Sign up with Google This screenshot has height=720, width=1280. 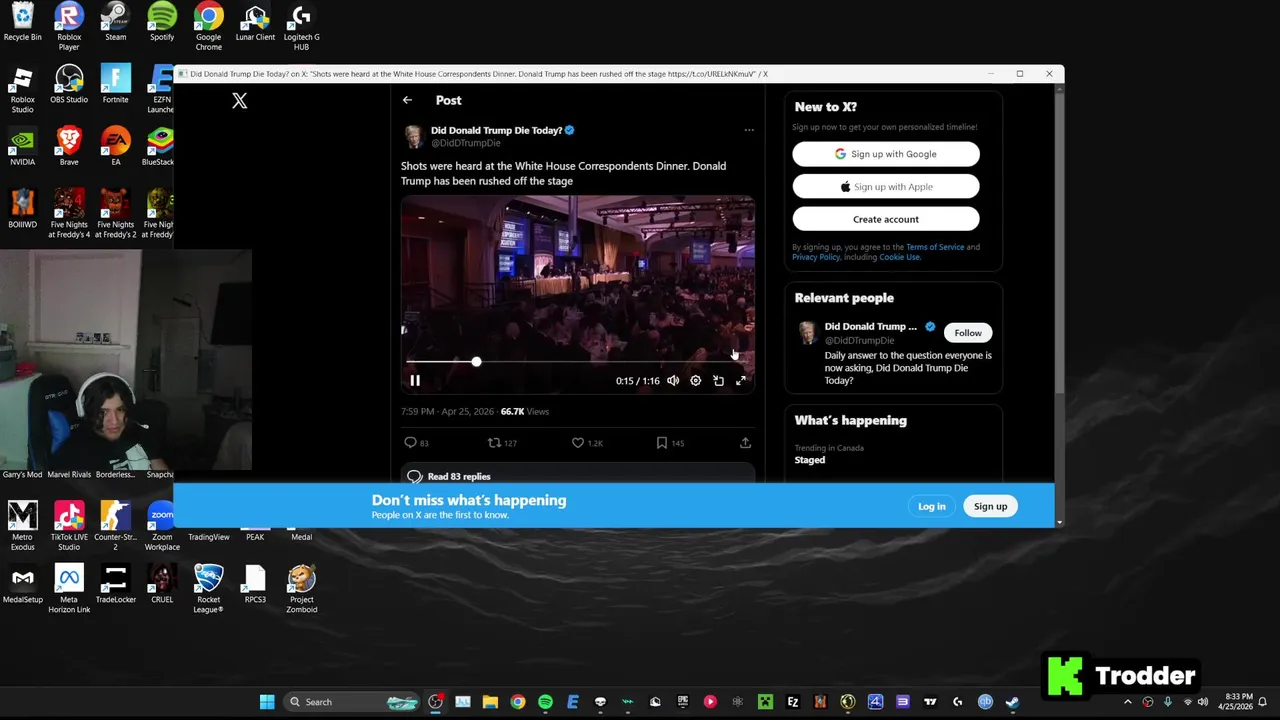pyautogui.click(x=886, y=154)
